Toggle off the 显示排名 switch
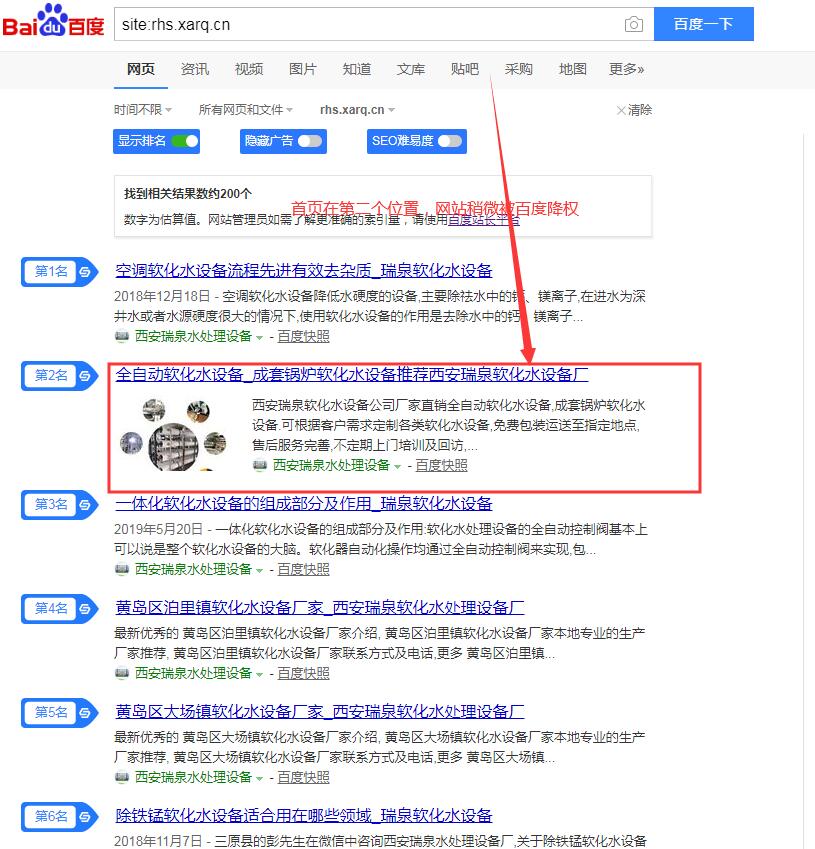 [184, 141]
